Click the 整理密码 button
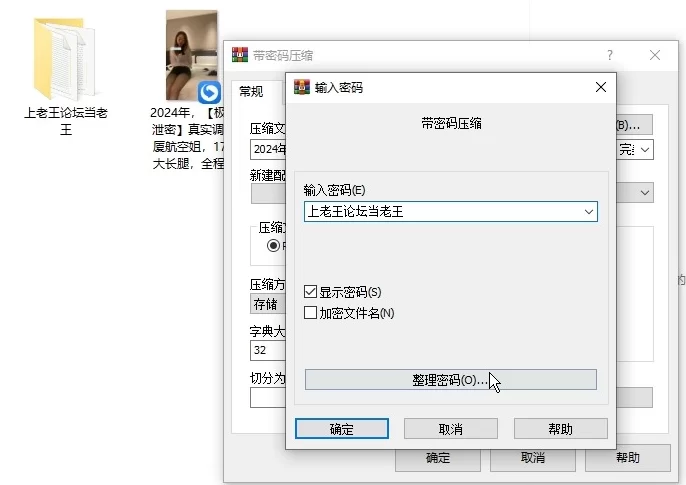Screen dimensions: 686x485 (450, 380)
